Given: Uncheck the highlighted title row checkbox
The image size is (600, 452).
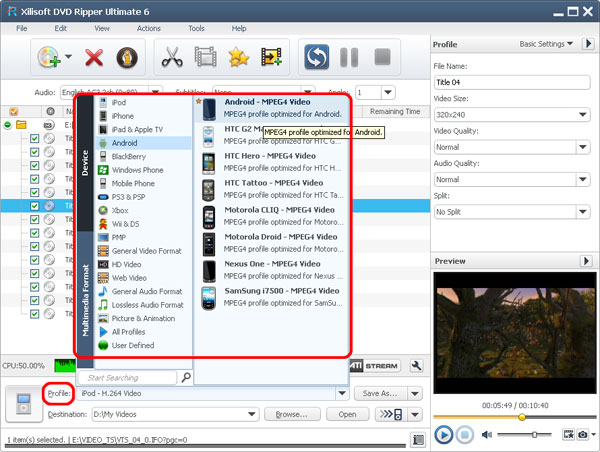Looking at the screenshot, I should tap(34, 206).
